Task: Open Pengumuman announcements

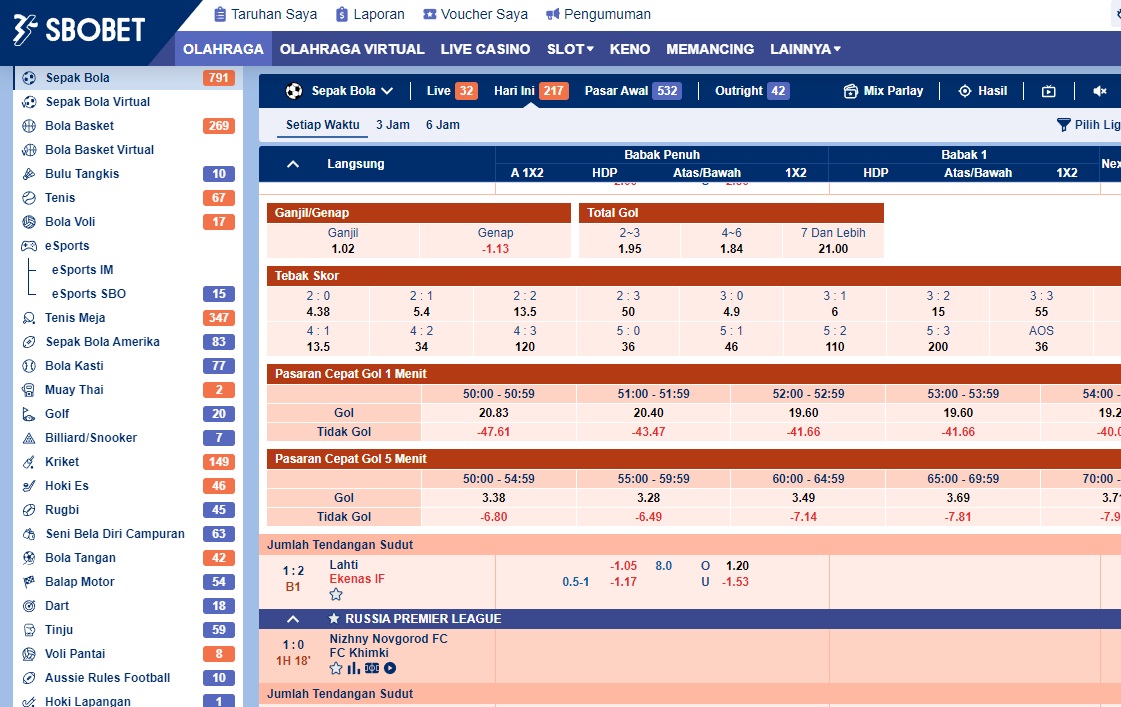Action: (x=598, y=14)
